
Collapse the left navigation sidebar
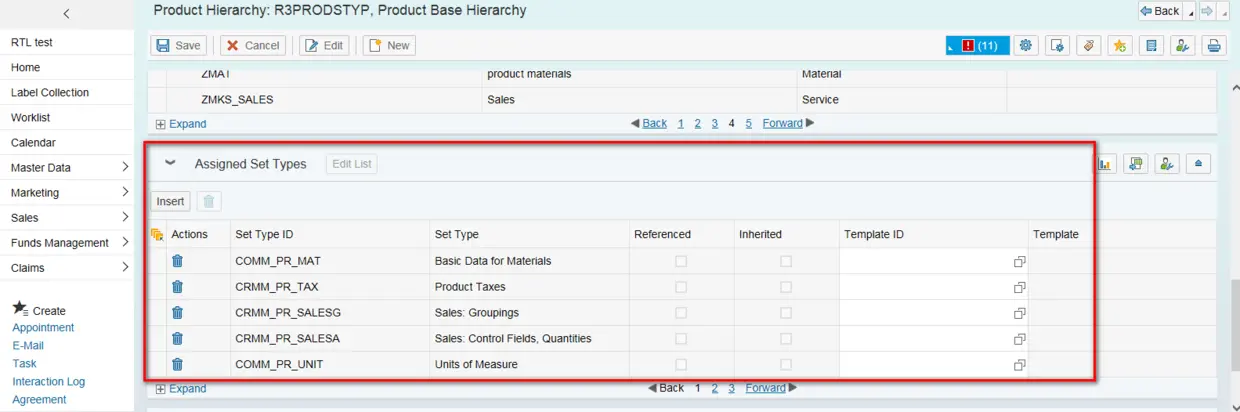coord(67,13)
